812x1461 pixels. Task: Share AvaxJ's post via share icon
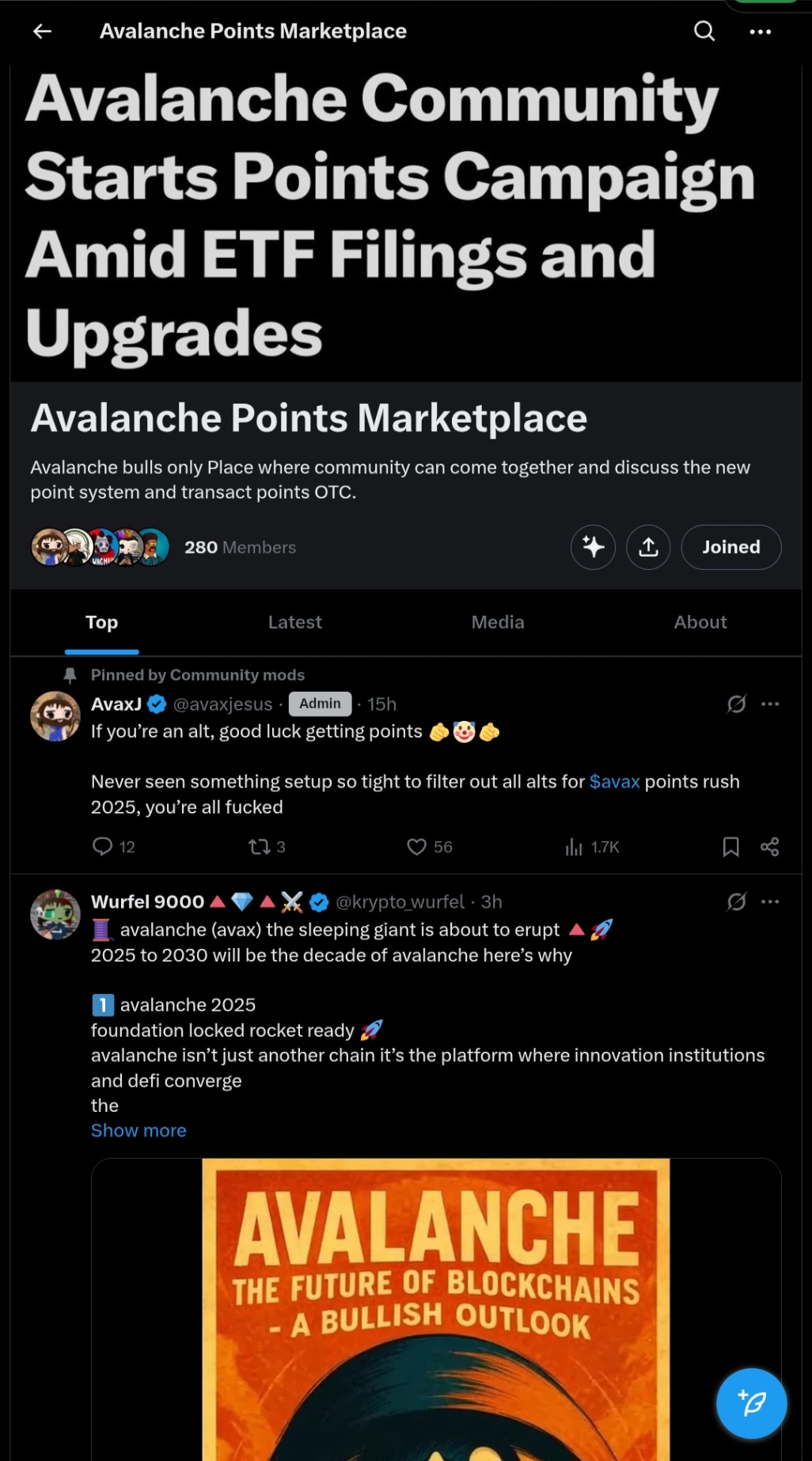click(x=769, y=847)
